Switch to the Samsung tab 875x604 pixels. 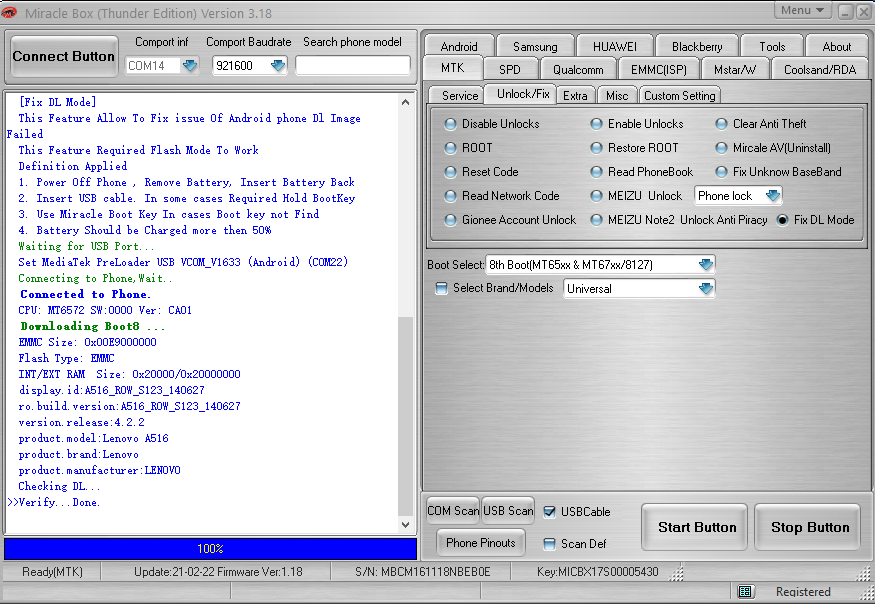click(x=535, y=46)
